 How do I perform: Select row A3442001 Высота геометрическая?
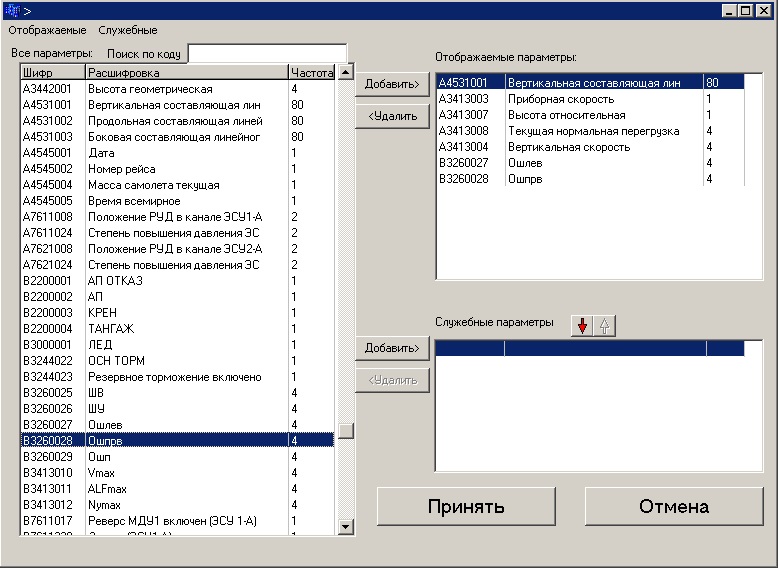[150, 89]
